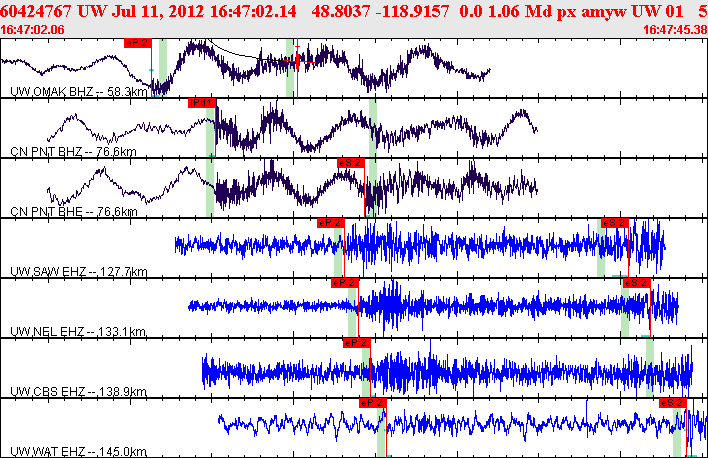Click the CN PNT BHZ -- 76.6km label

pos(73,151)
